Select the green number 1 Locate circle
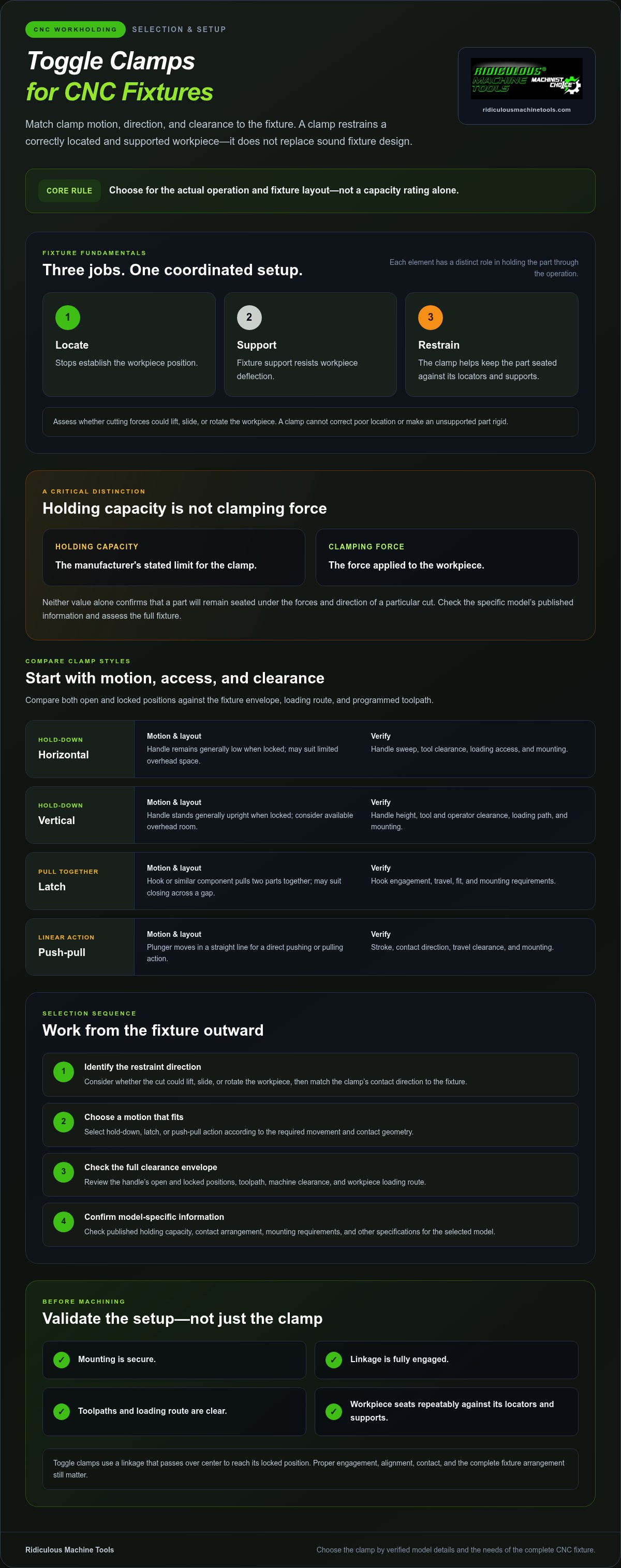Image resolution: width=621 pixels, height=1568 pixels. click(x=68, y=317)
